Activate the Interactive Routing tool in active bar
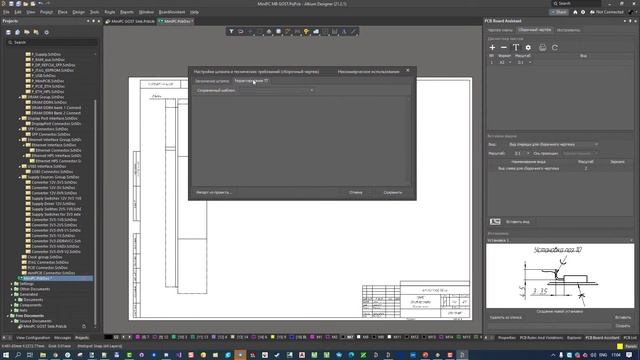This screenshot has width=640, height=360. pos(288,31)
